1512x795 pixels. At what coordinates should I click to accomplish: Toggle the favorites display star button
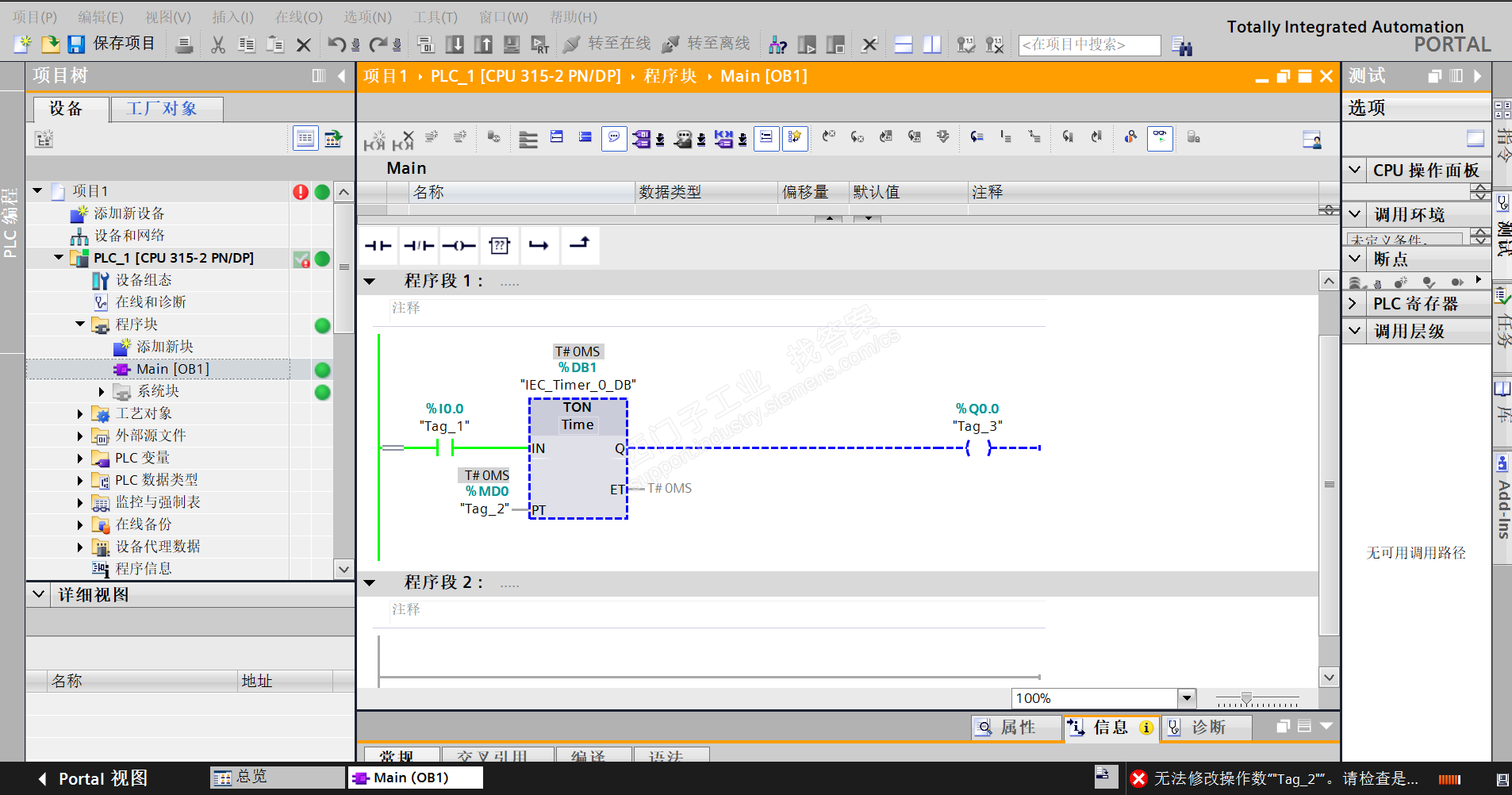794,139
